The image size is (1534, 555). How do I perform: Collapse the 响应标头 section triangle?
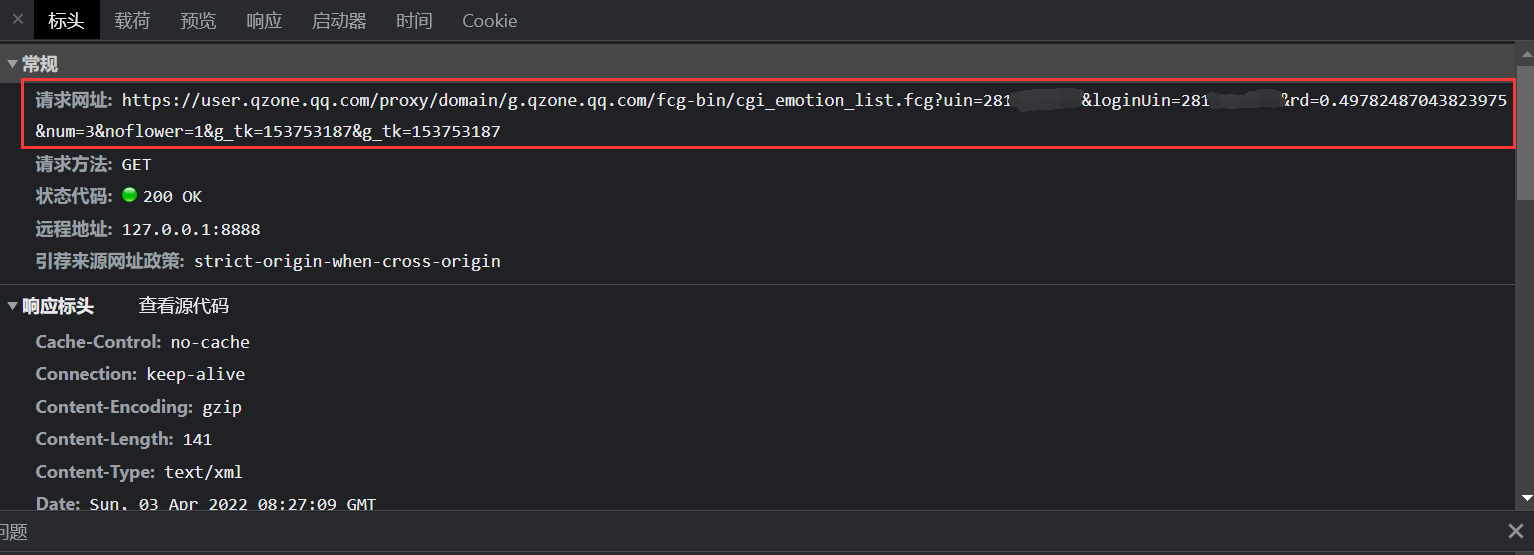click(12, 307)
